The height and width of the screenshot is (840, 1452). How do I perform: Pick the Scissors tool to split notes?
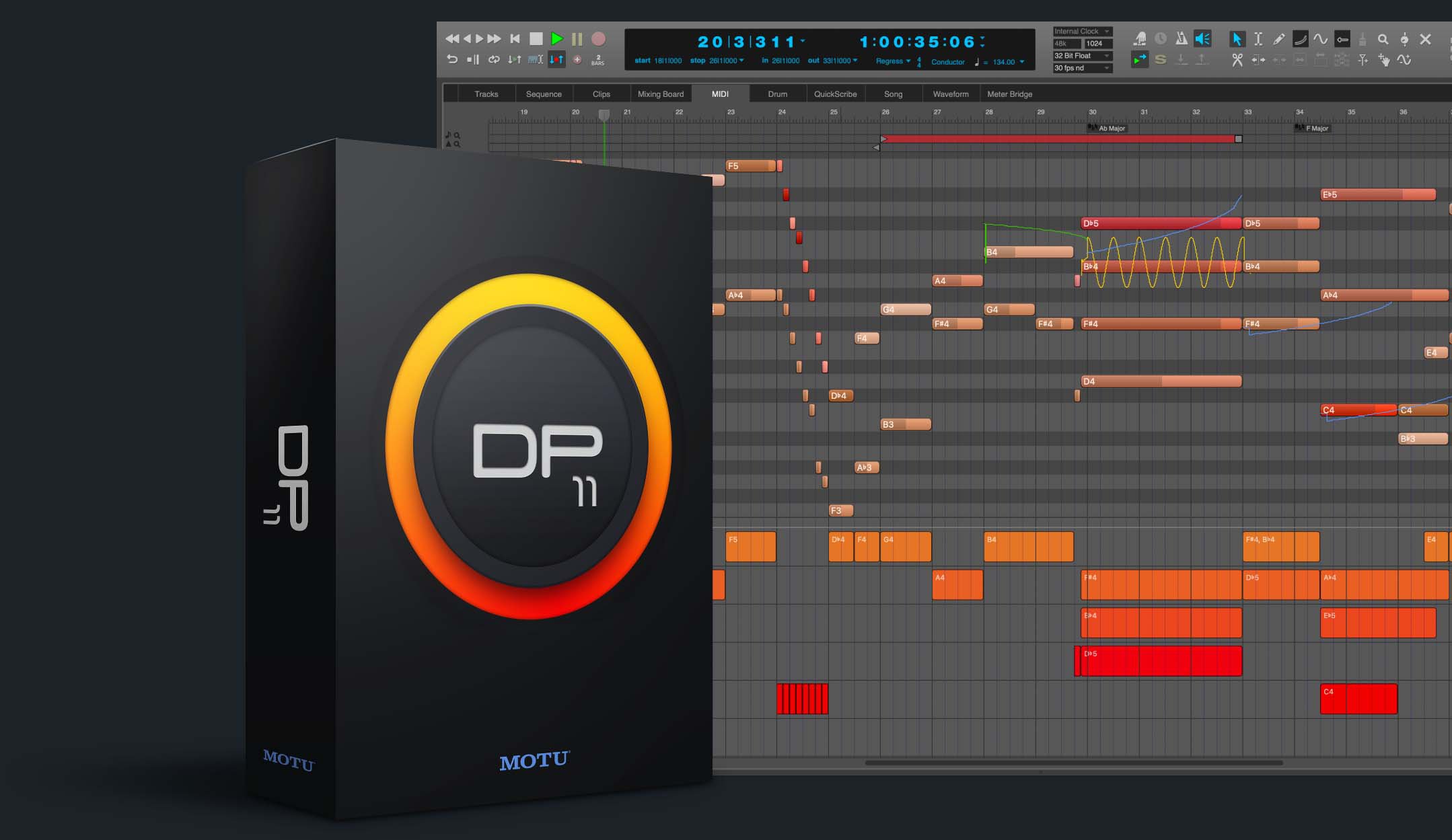coord(1239,60)
